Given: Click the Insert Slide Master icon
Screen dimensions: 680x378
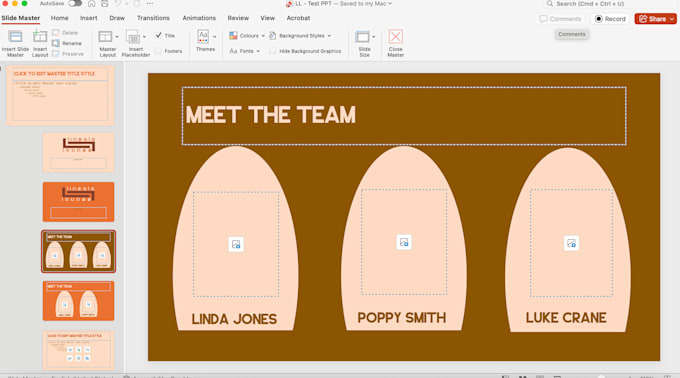Looking at the screenshot, I should click(15, 37).
